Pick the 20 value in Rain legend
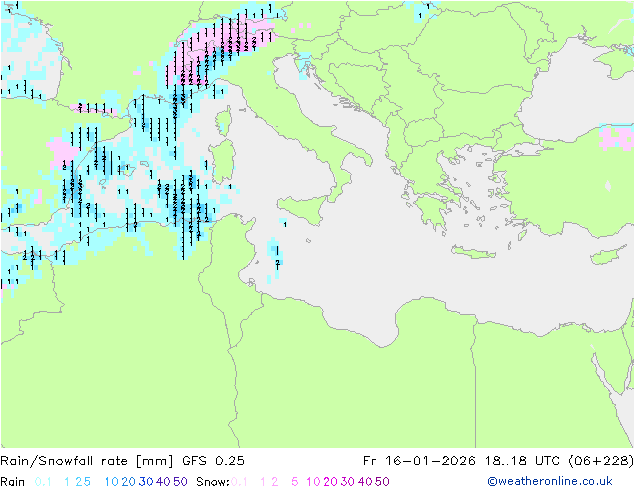This screenshot has height=490, width=634. [129, 482]
